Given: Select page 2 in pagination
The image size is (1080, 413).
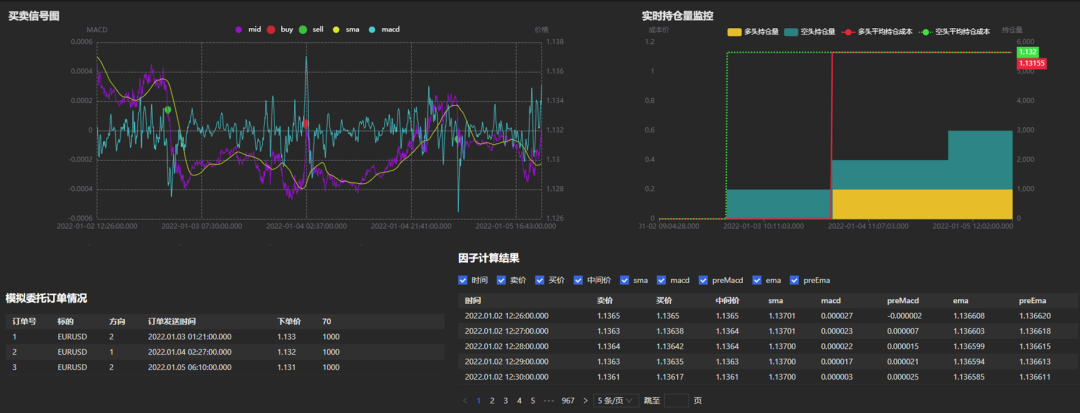Looking at the screenshot, I should point(492,400).
